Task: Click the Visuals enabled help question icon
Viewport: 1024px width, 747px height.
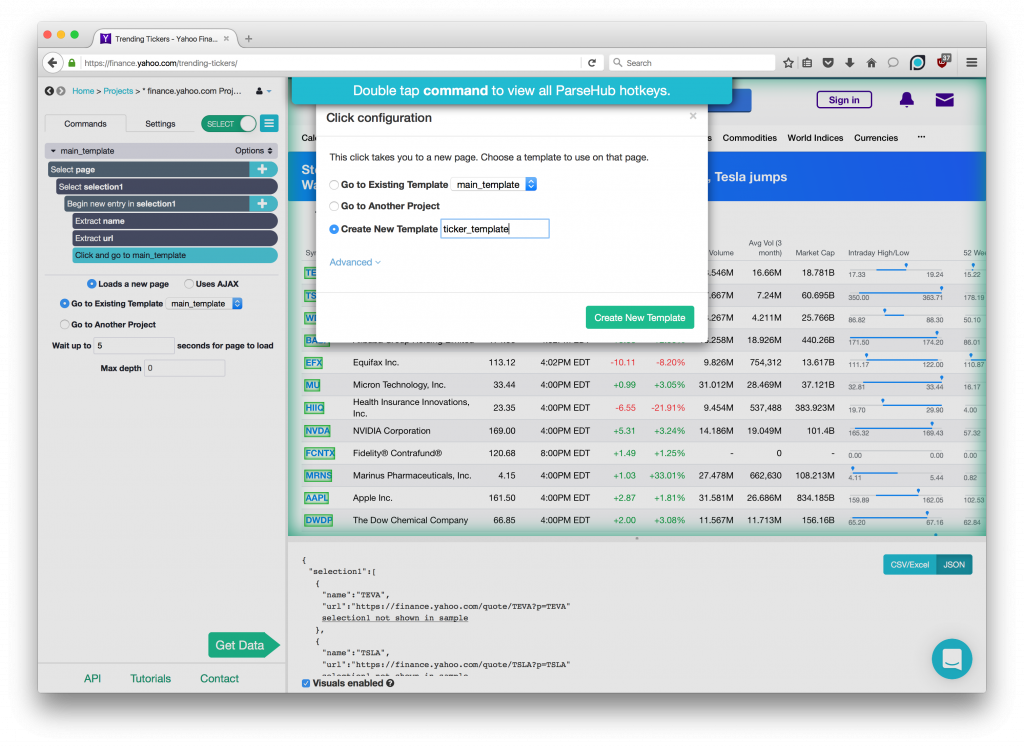Action: click(x=390, y=683)
